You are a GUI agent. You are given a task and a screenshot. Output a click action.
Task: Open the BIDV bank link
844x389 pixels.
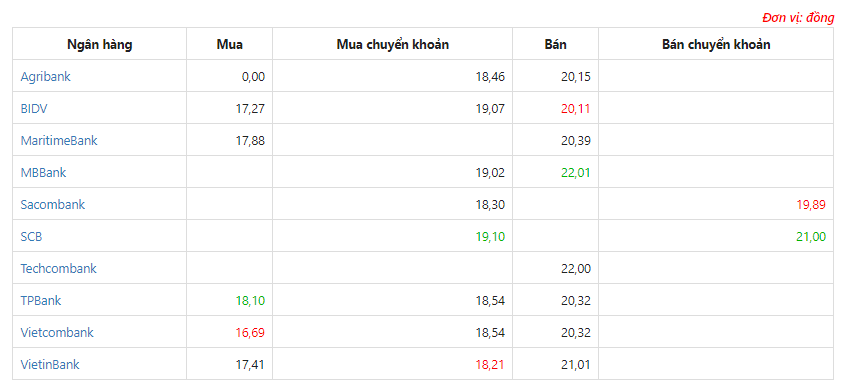coord(34,109)
